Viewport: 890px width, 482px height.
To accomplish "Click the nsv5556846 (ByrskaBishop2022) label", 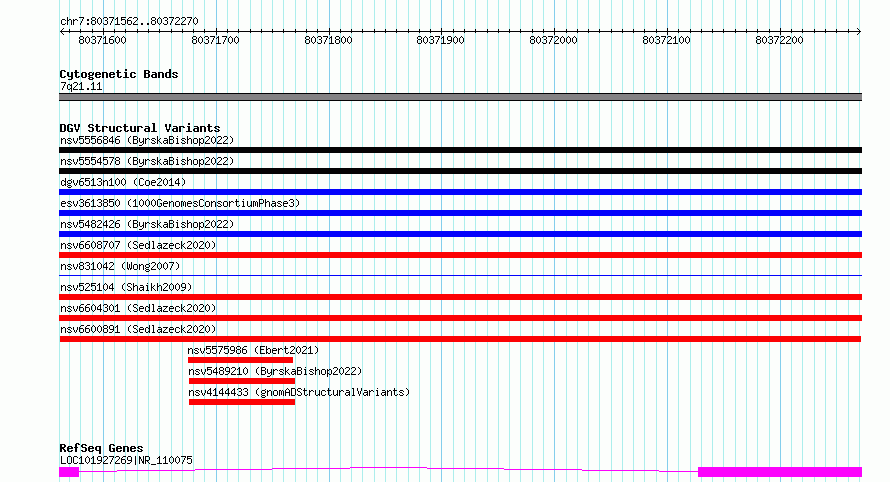I will pyautogui.click(x=147, y=140).
